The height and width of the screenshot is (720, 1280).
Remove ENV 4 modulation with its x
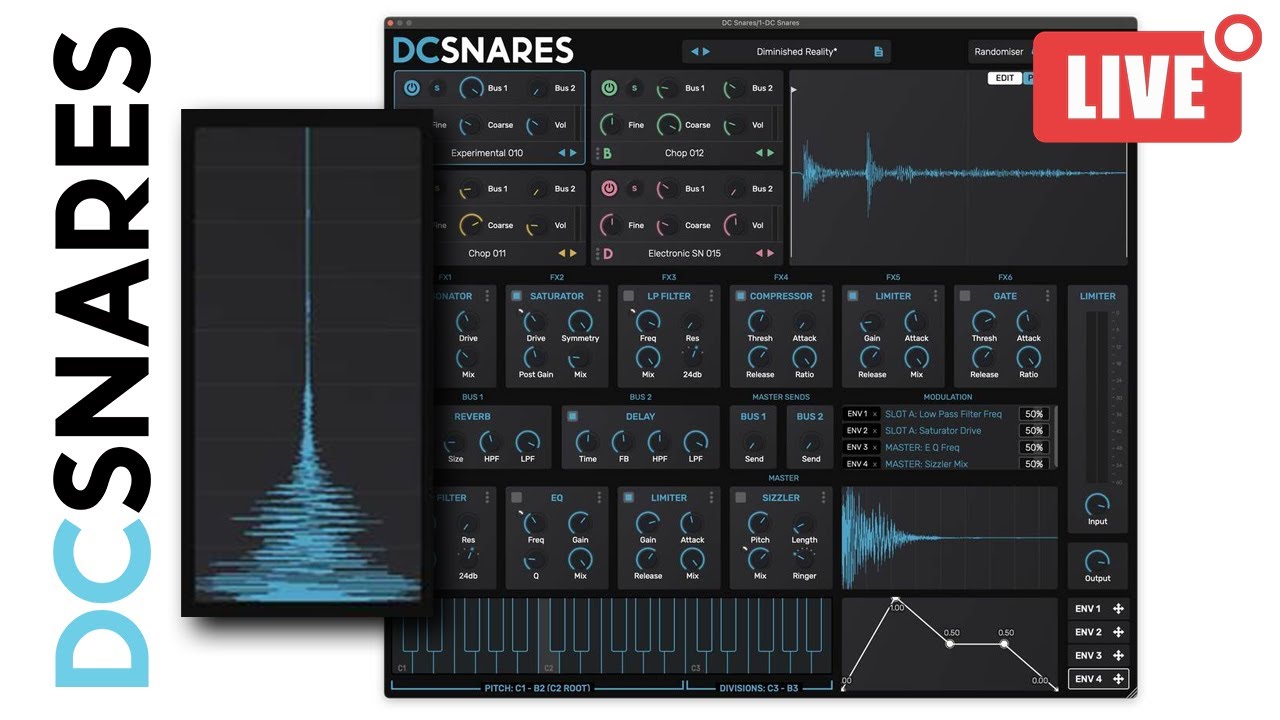click(x=875, y=464)
